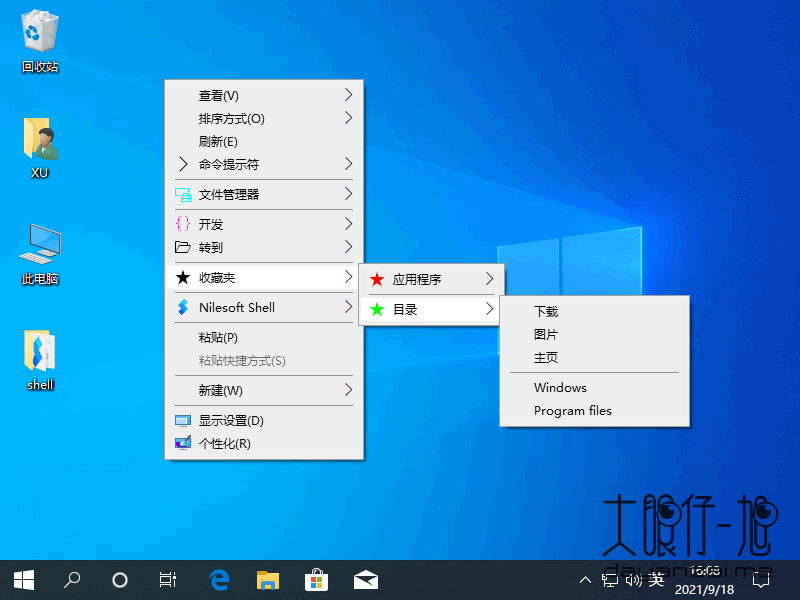
Task: Expand Develop (开发) submenu arrow
Action: (x=348, y=223)
